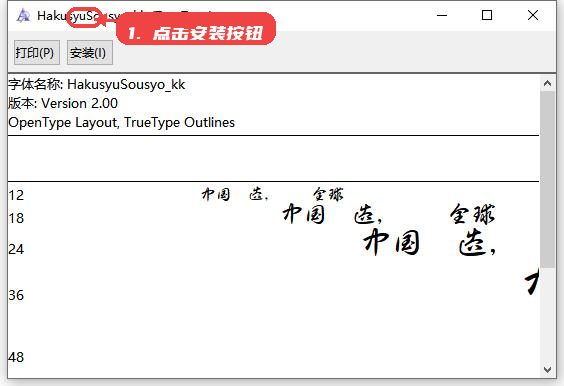Click the 版本: Version 2.00 line
The height and width of the screenshot is (386, 564).
pos(63,104)
